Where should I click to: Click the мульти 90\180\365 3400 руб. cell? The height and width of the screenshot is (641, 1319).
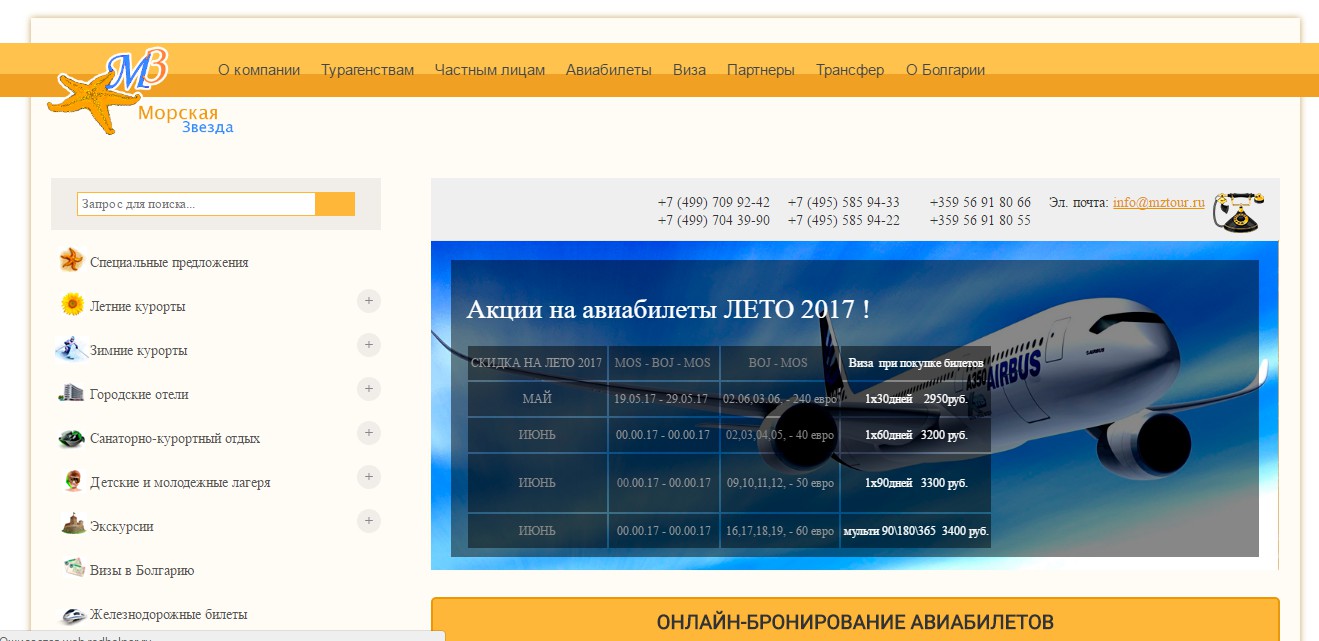click(916, 531)
